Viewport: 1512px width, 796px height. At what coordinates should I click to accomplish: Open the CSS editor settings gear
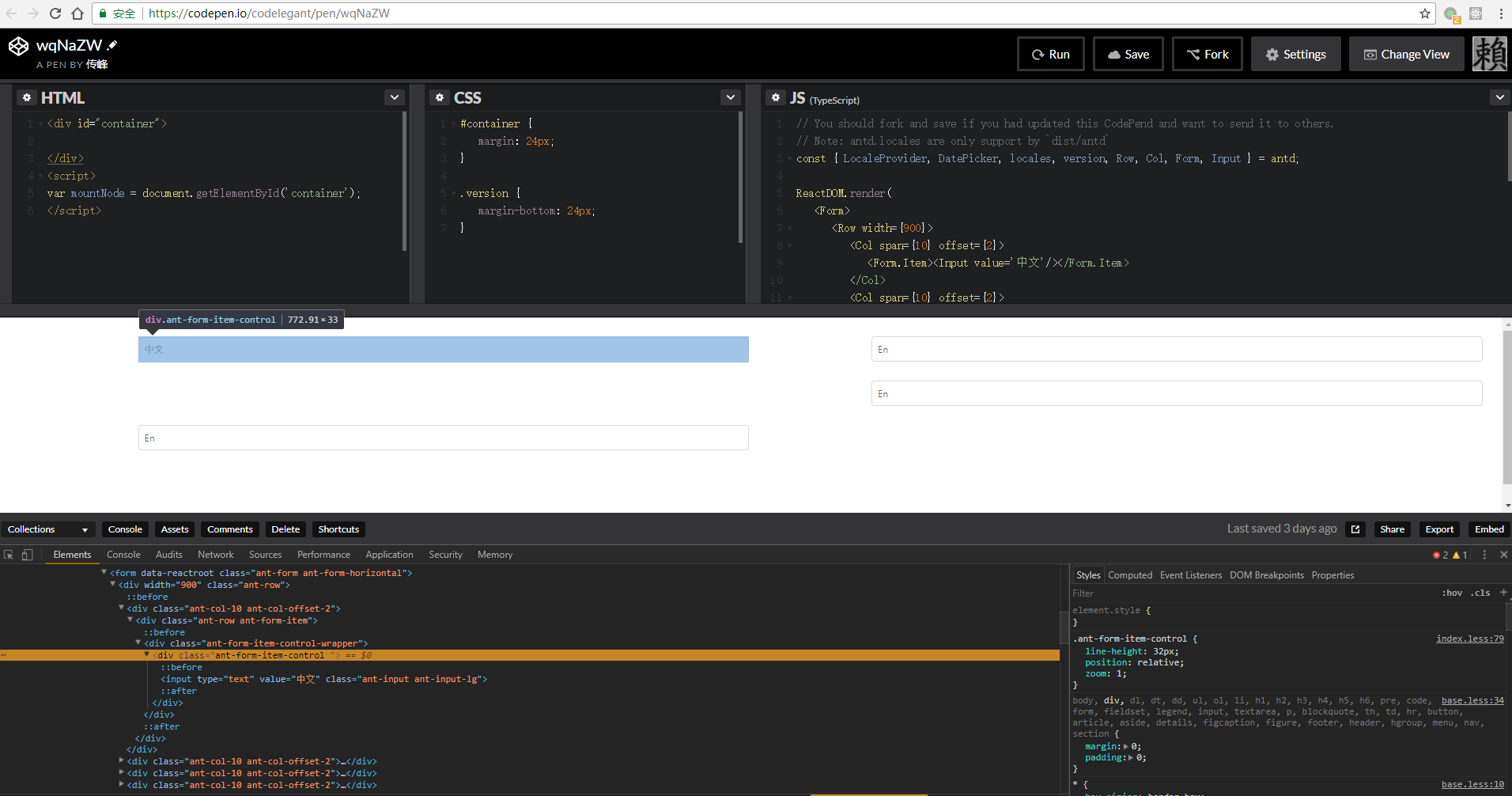pos(440,97)
